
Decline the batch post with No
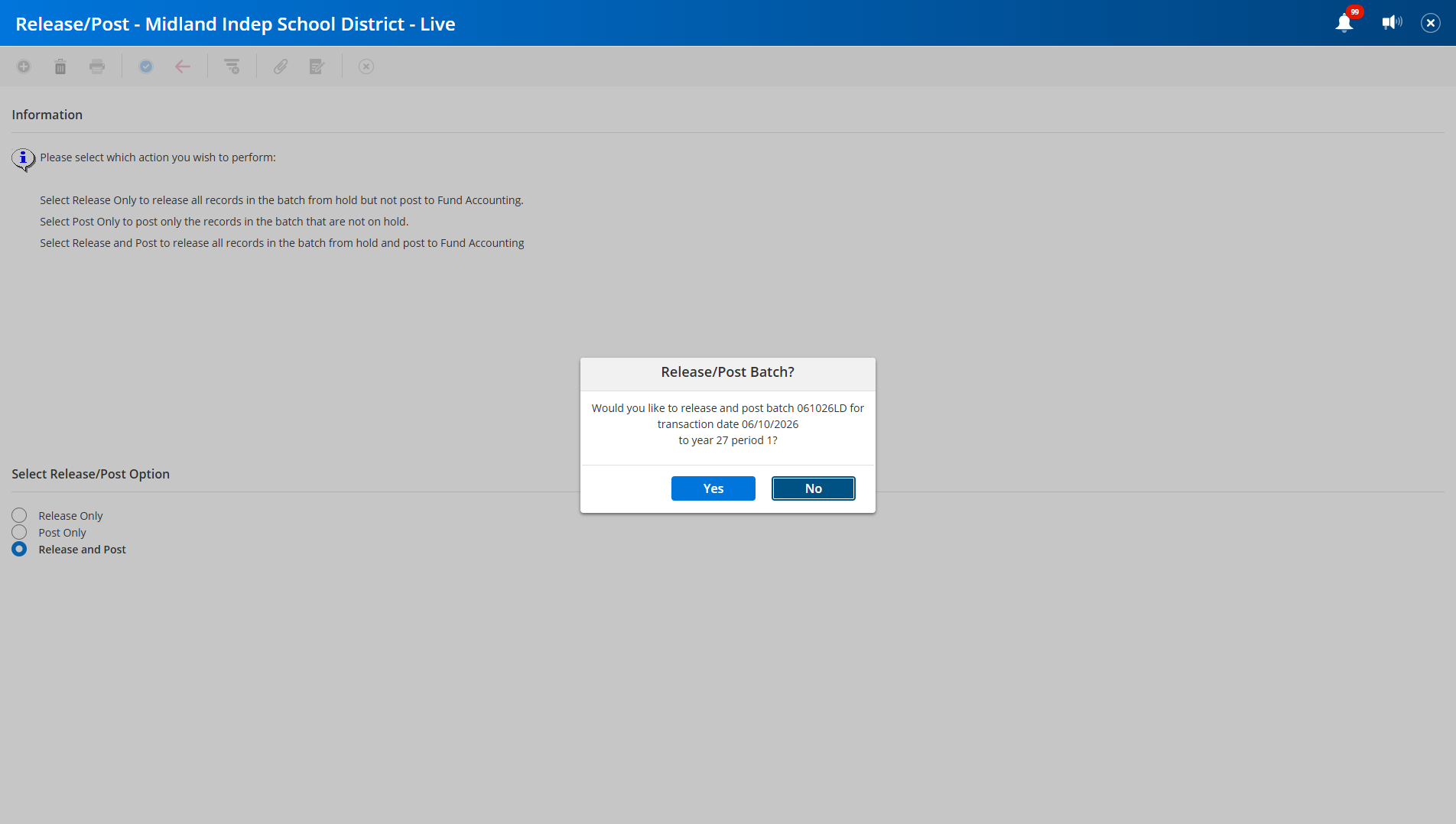tap(814, 488)
